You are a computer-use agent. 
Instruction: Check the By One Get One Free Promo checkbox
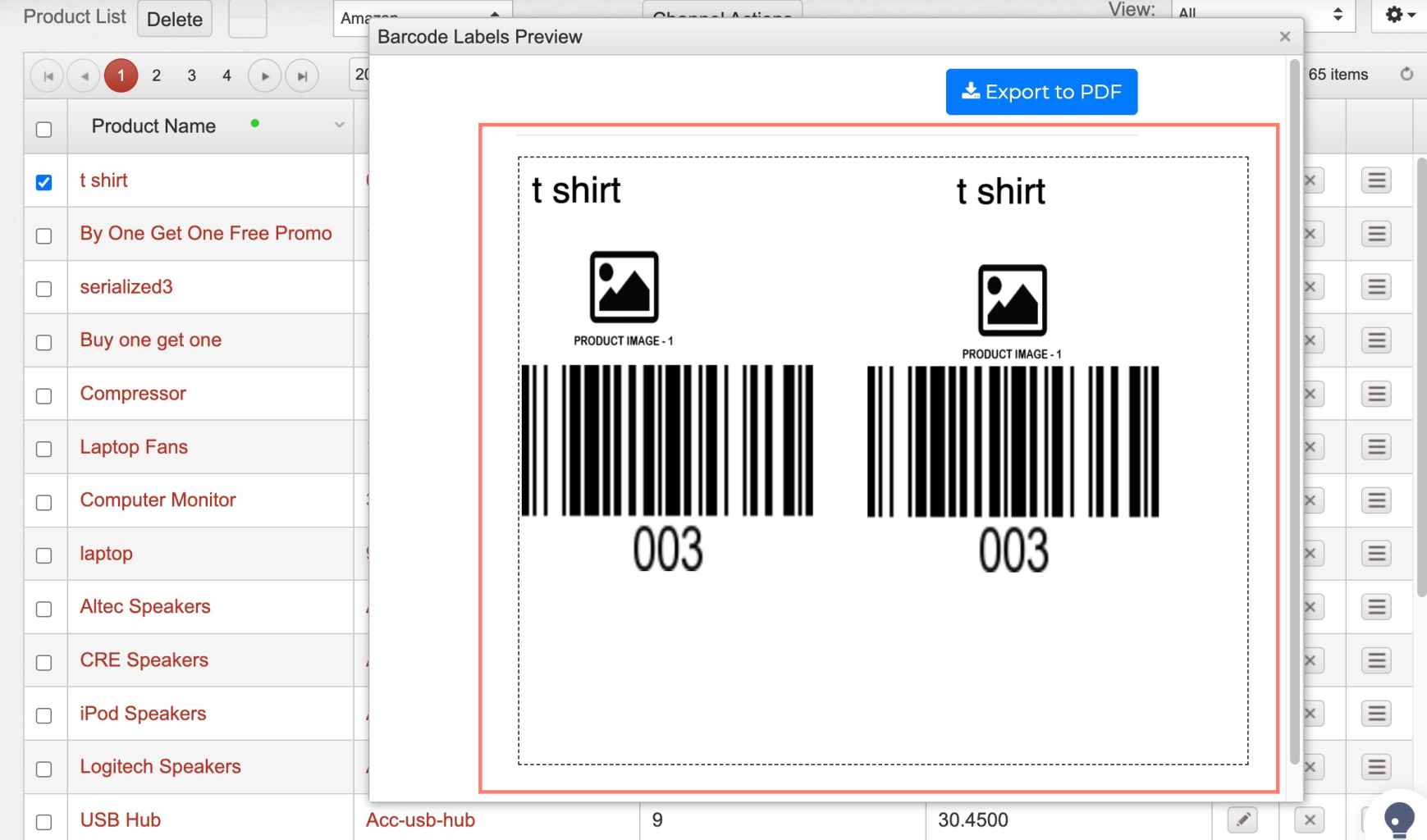click(44, 235)
